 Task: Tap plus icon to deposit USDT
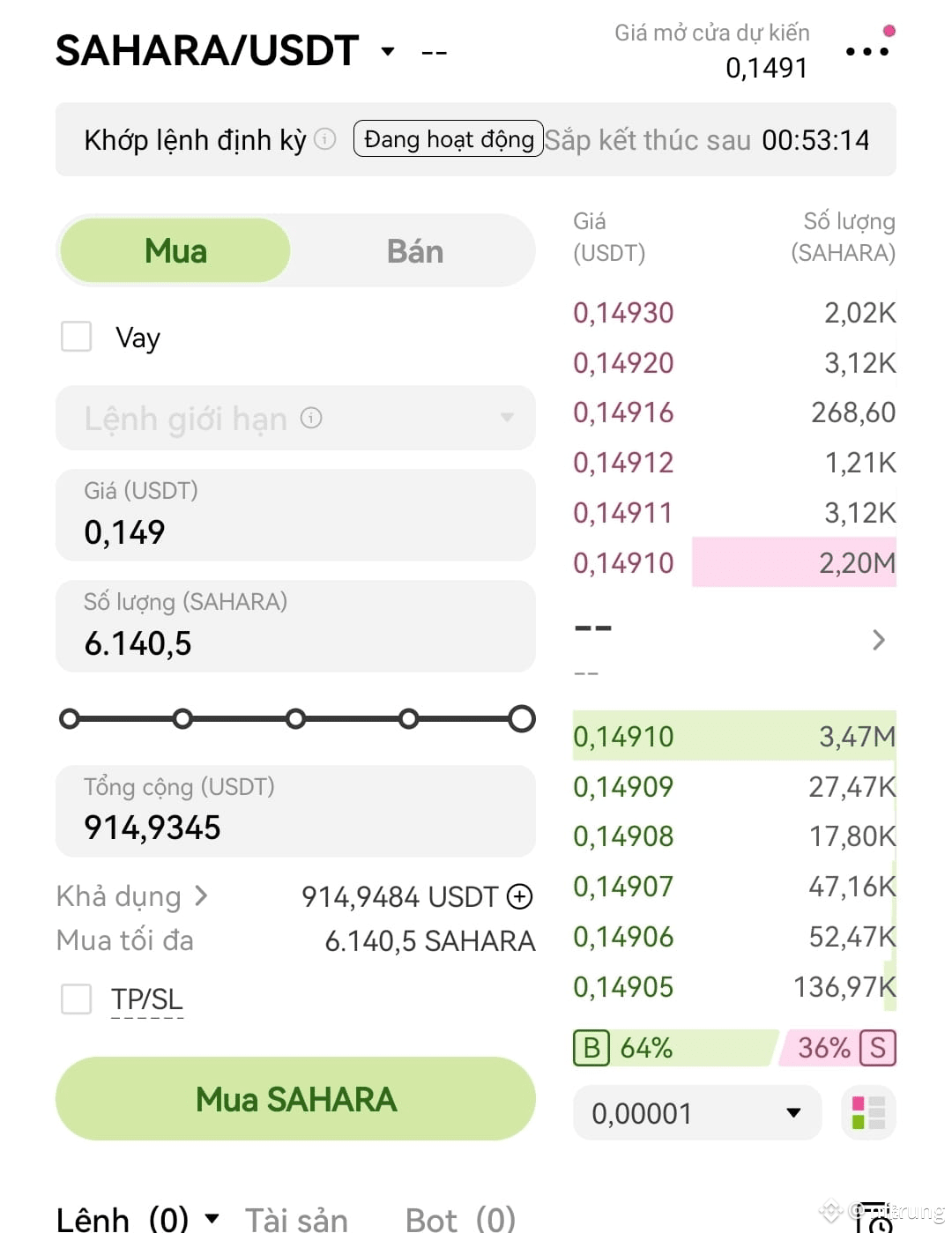tap(520, 896)
